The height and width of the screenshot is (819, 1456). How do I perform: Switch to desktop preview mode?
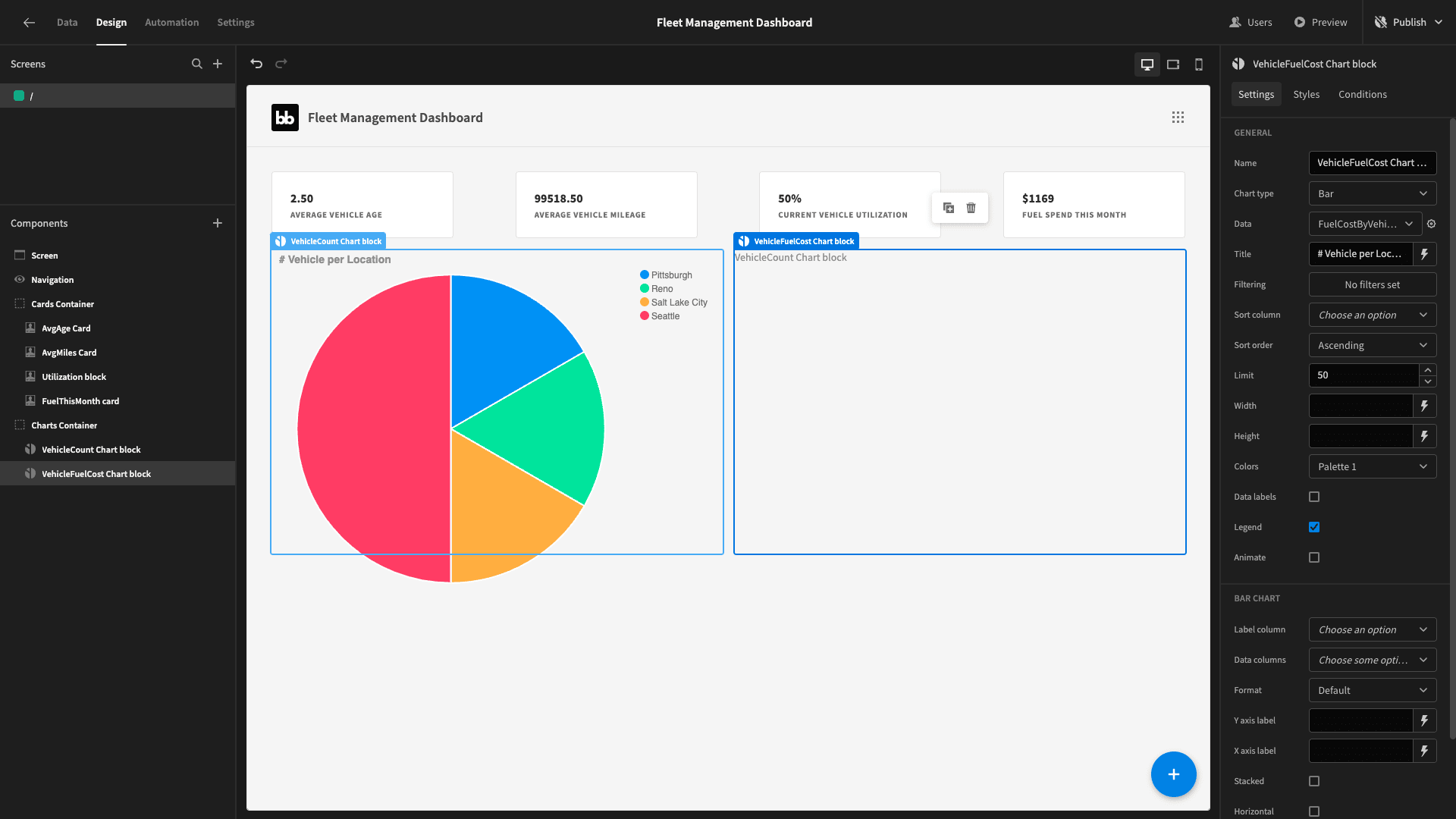click(1147, 64)
